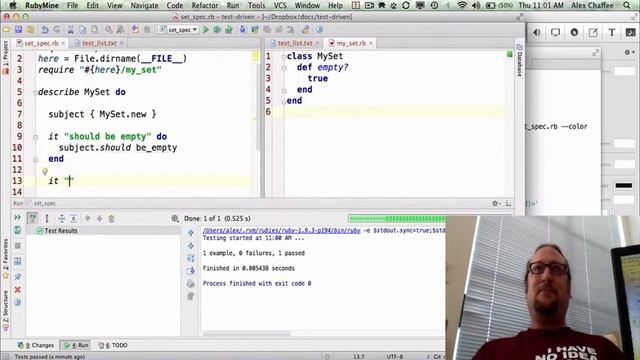640x360 pixels.
Task: Toggle the hide passed tests filter
Action: click(33, 218)
